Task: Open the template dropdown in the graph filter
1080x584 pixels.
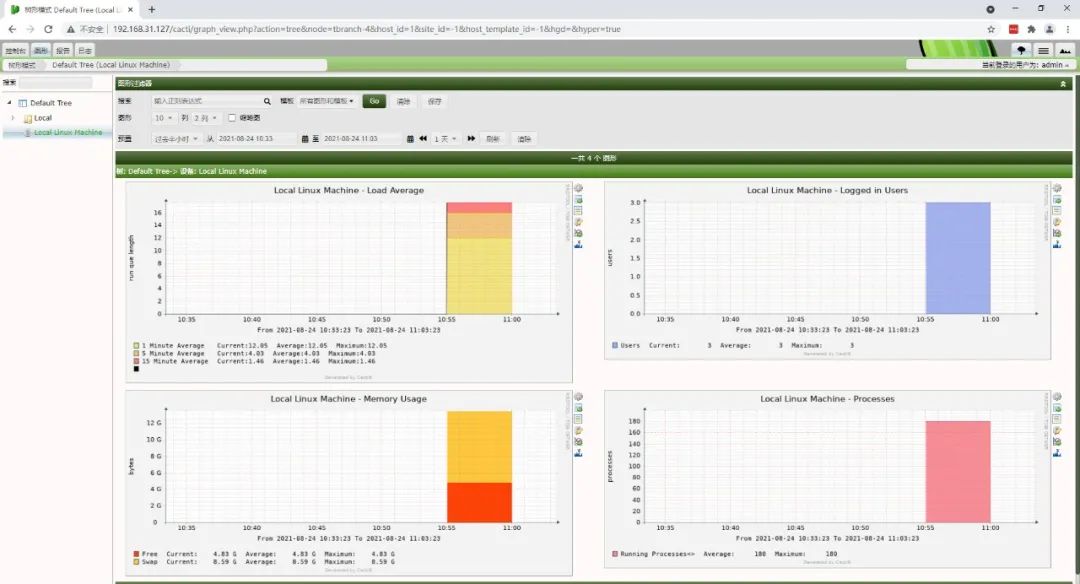Action: 326,101
